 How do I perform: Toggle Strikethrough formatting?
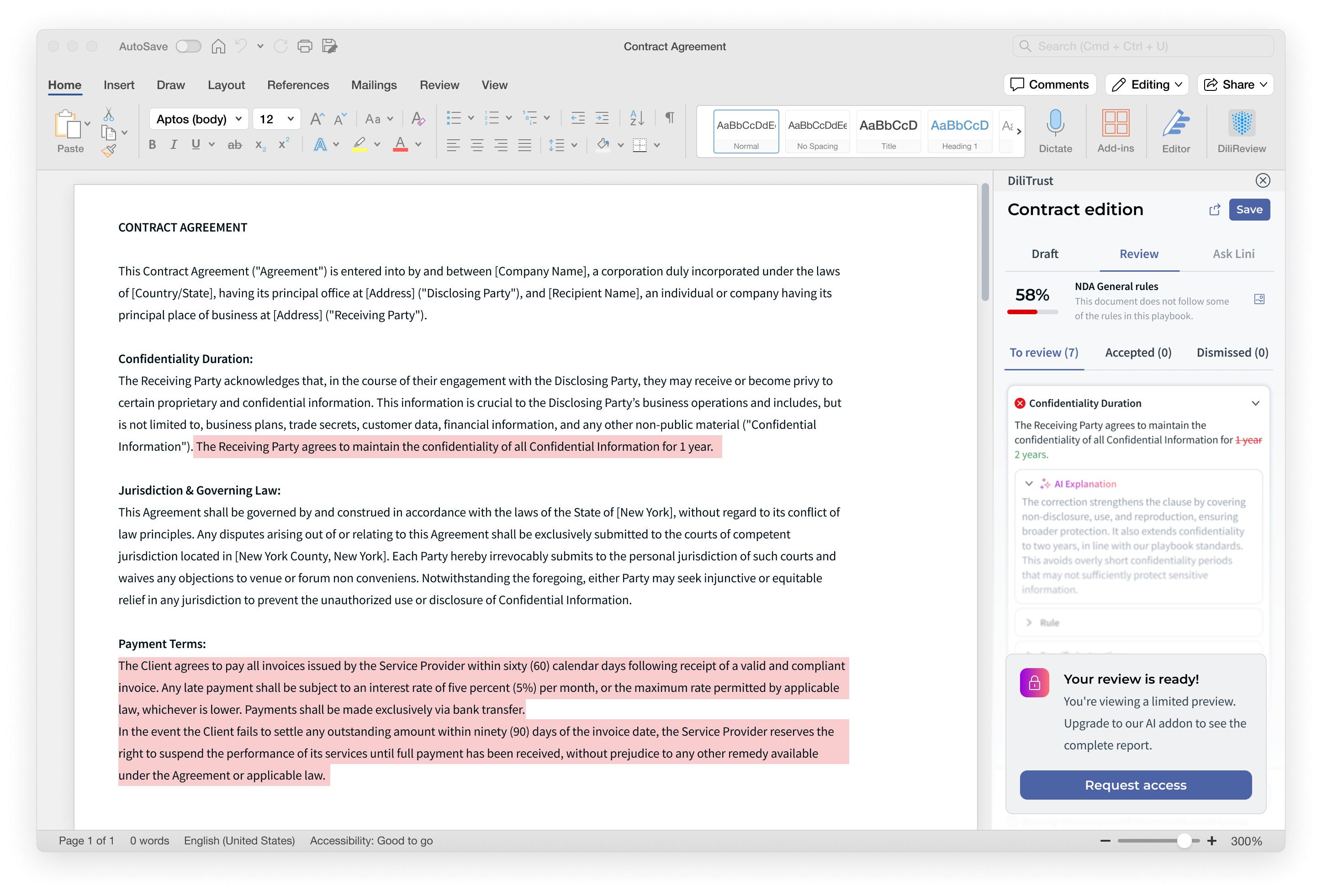click(234, 145)
